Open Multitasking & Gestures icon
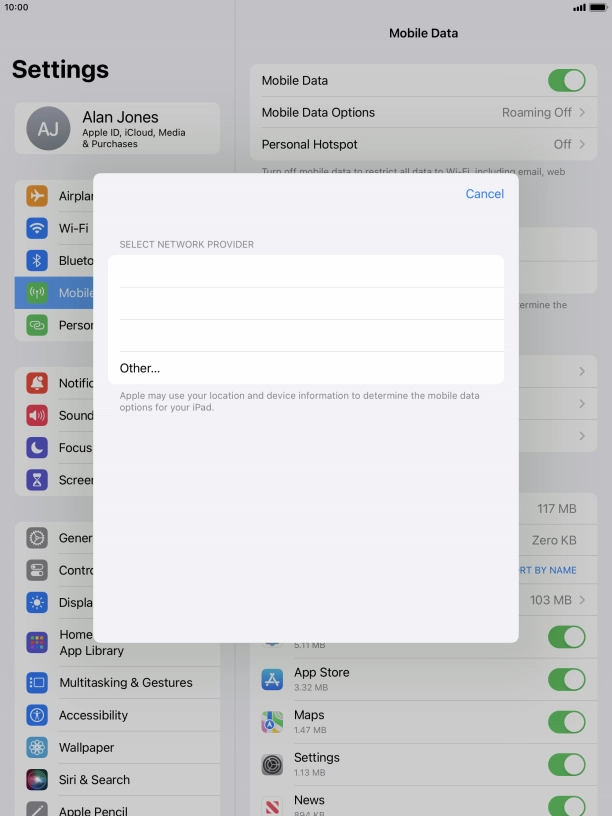Image resolution: width=612 pixels, height=816 pixels. pos(37,683)
